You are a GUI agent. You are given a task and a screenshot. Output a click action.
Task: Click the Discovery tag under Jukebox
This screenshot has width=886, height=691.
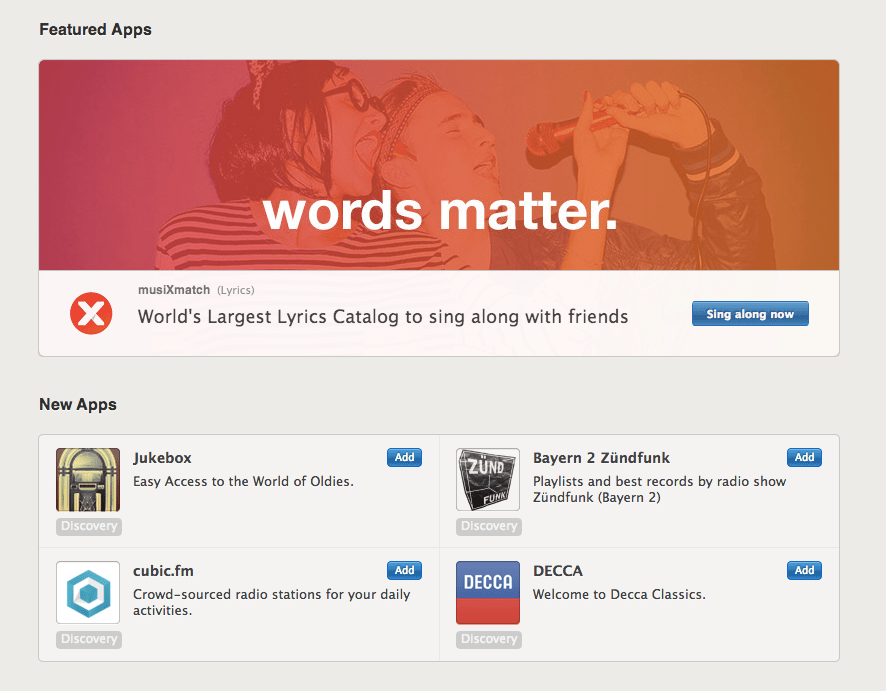89,526
